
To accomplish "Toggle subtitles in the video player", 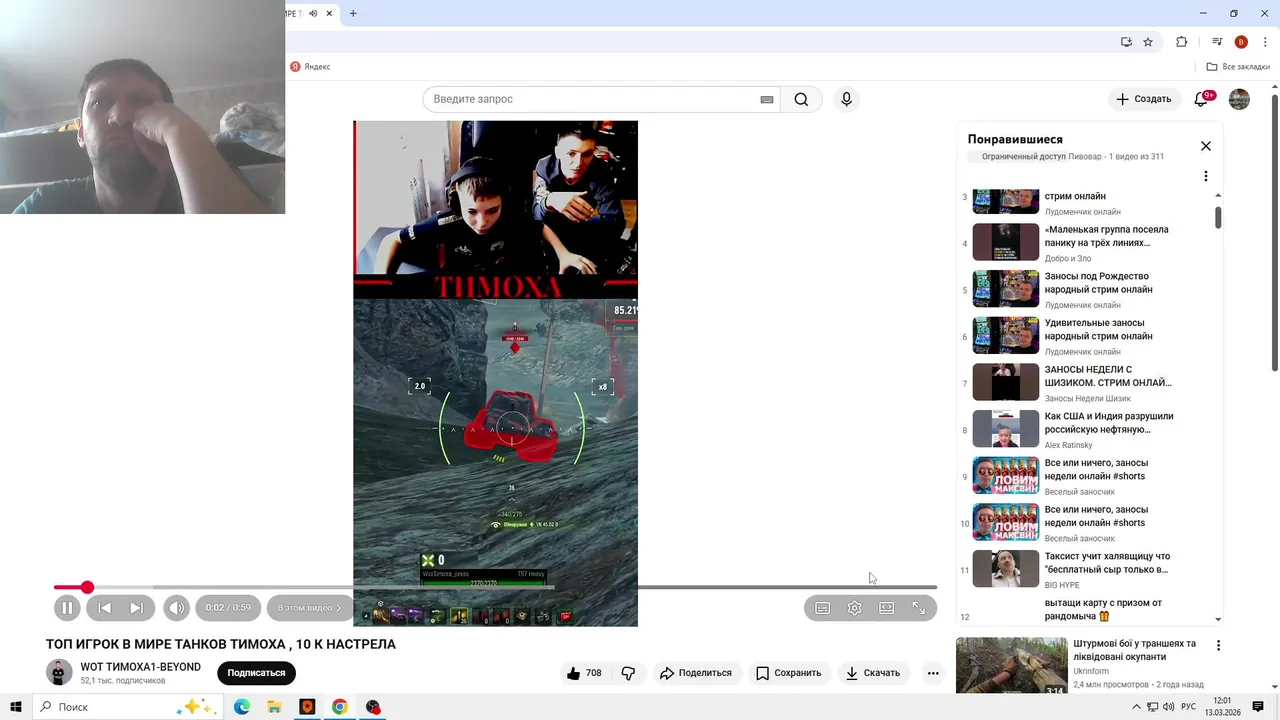I will (822, 608).
